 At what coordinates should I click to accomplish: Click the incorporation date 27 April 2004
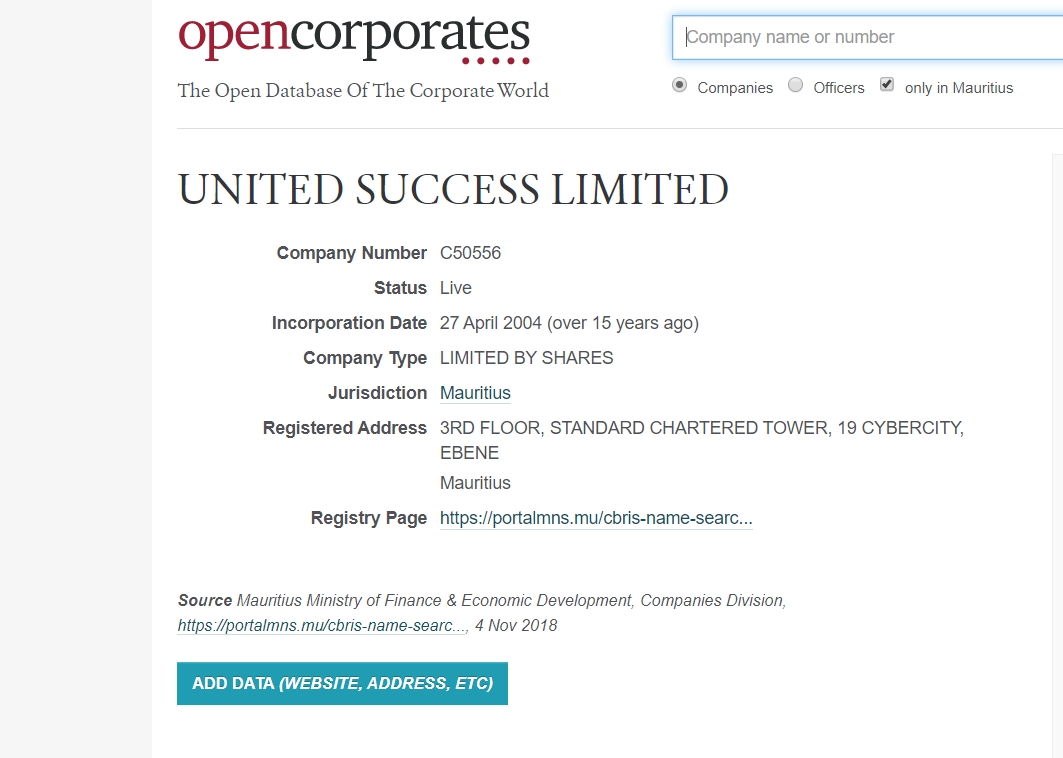(x=491, y=323)
